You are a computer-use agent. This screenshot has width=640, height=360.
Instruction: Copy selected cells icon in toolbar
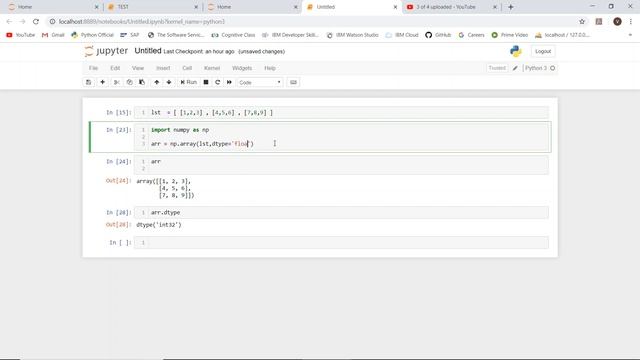(129, 82)
